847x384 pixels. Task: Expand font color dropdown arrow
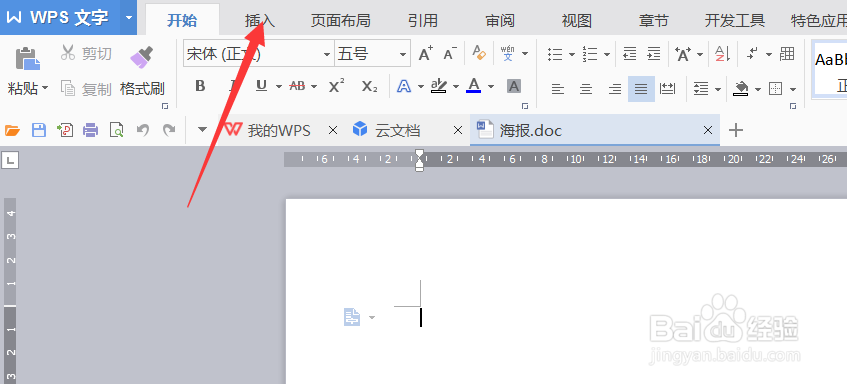(490, 87)
